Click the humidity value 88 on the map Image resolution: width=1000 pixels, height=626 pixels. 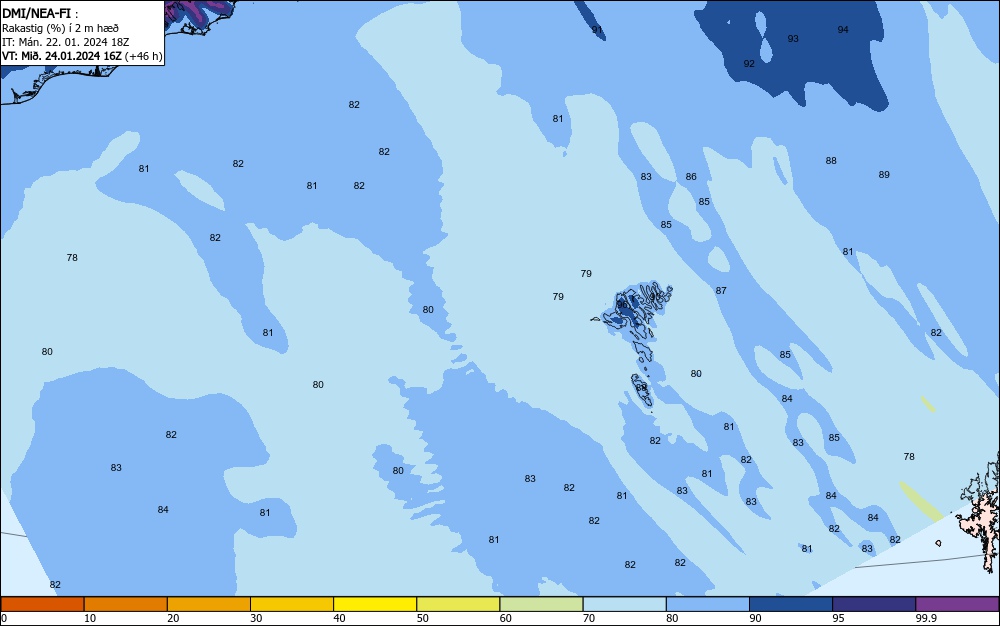pyautogui.click(x=831, y=161)
